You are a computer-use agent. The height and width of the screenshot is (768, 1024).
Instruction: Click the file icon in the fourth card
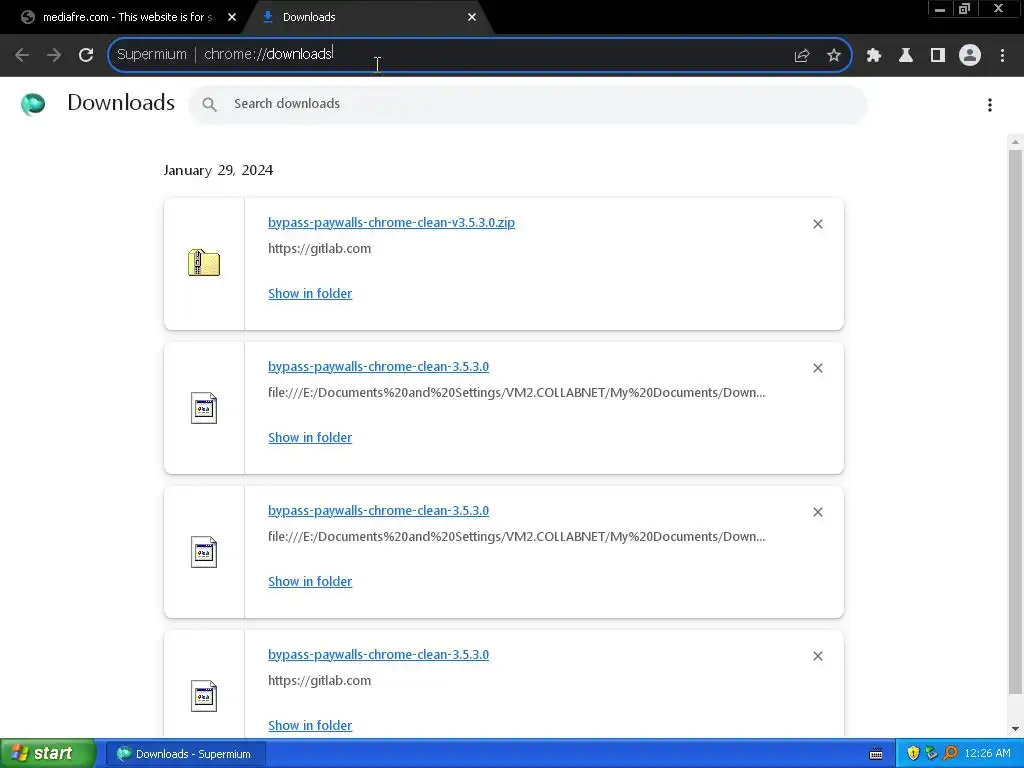pos(204,696)
